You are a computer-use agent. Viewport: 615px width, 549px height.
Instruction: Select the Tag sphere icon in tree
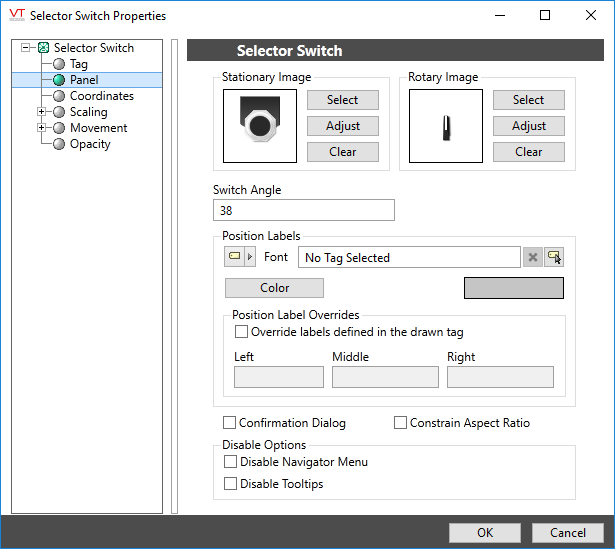click(x=59, y=64)
